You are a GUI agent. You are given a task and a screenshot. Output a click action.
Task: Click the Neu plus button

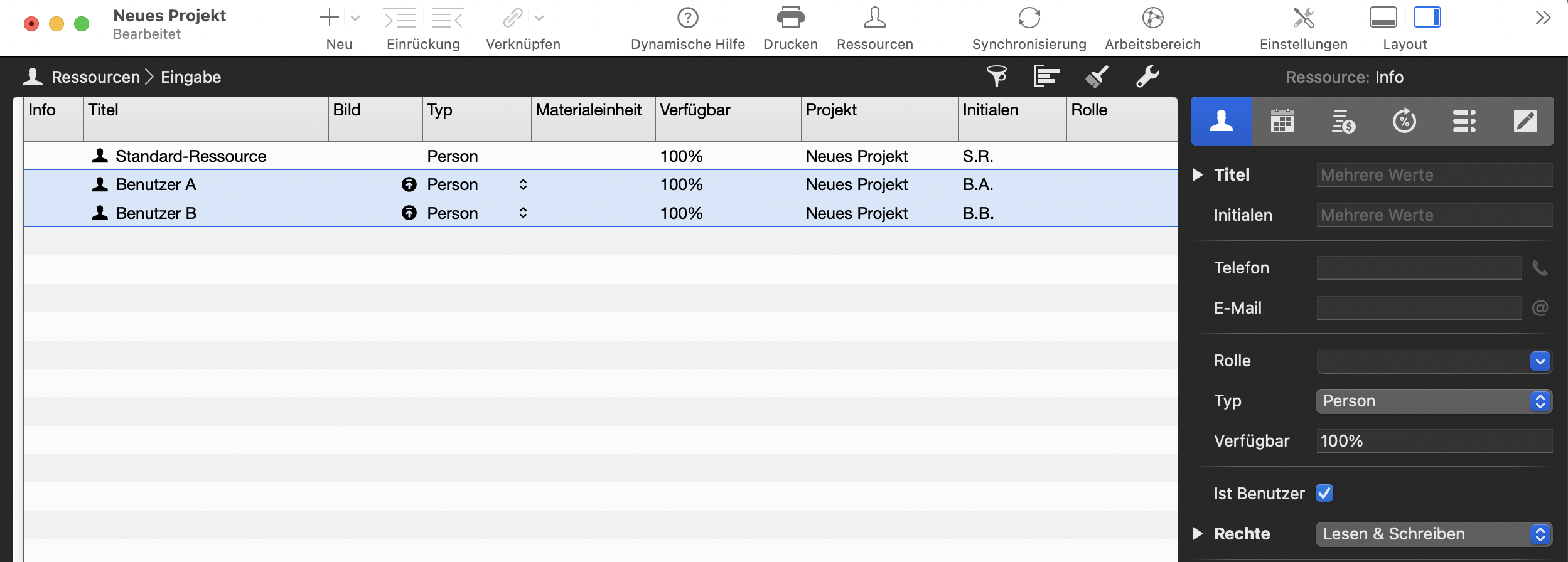click(330, 18)
